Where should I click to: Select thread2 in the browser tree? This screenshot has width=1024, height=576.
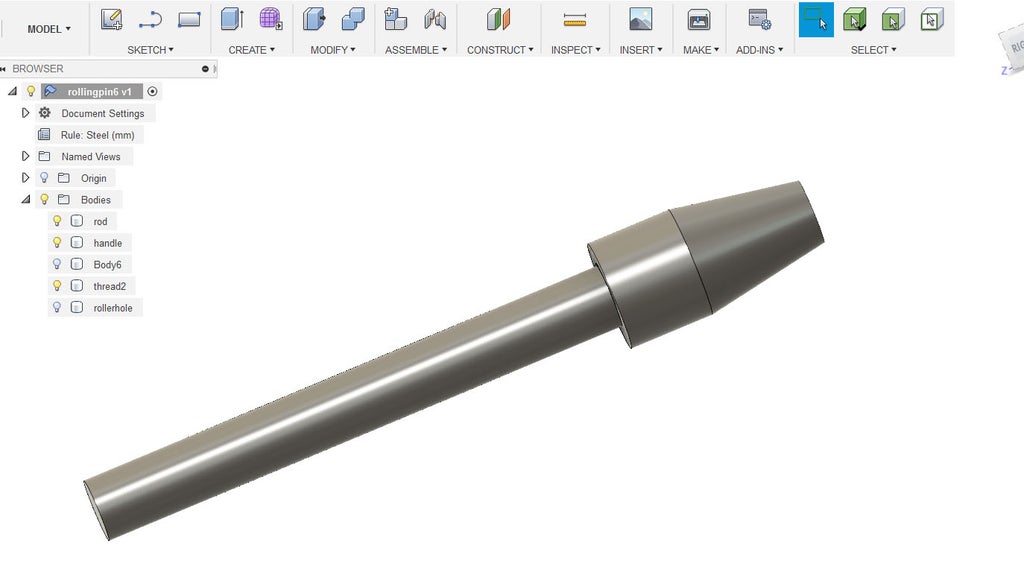(110, 286)
